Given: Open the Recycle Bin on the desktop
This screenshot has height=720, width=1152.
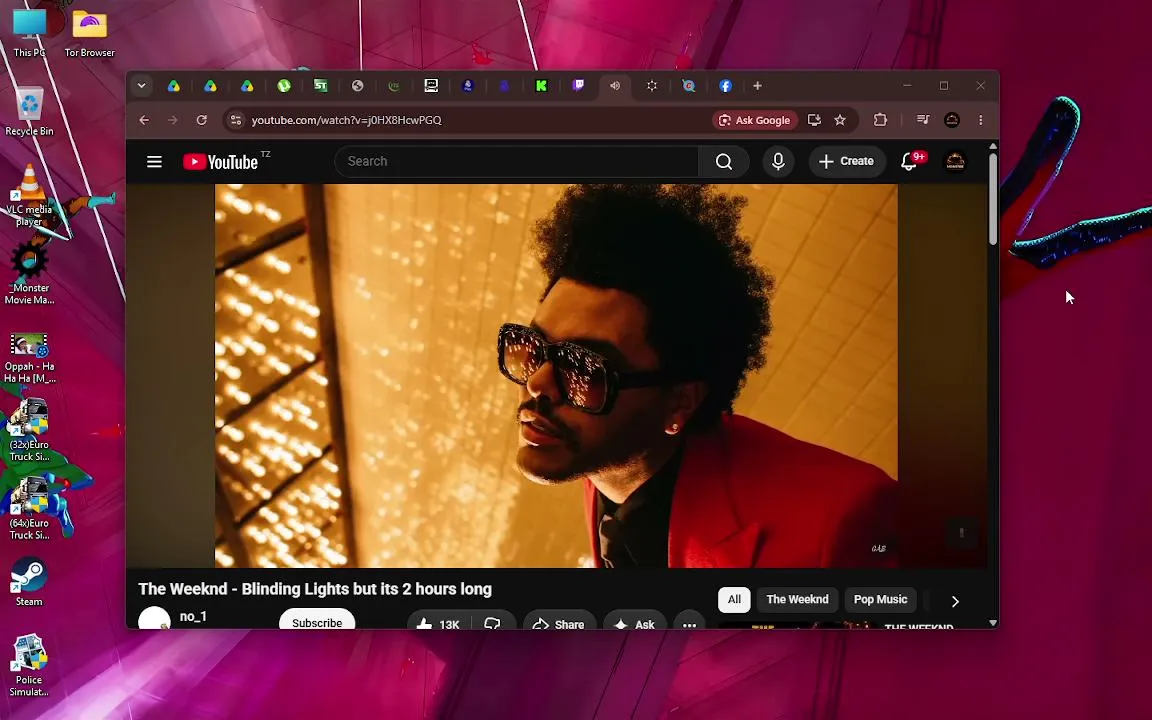Looking at the screenshot, I should click(29, 112).
